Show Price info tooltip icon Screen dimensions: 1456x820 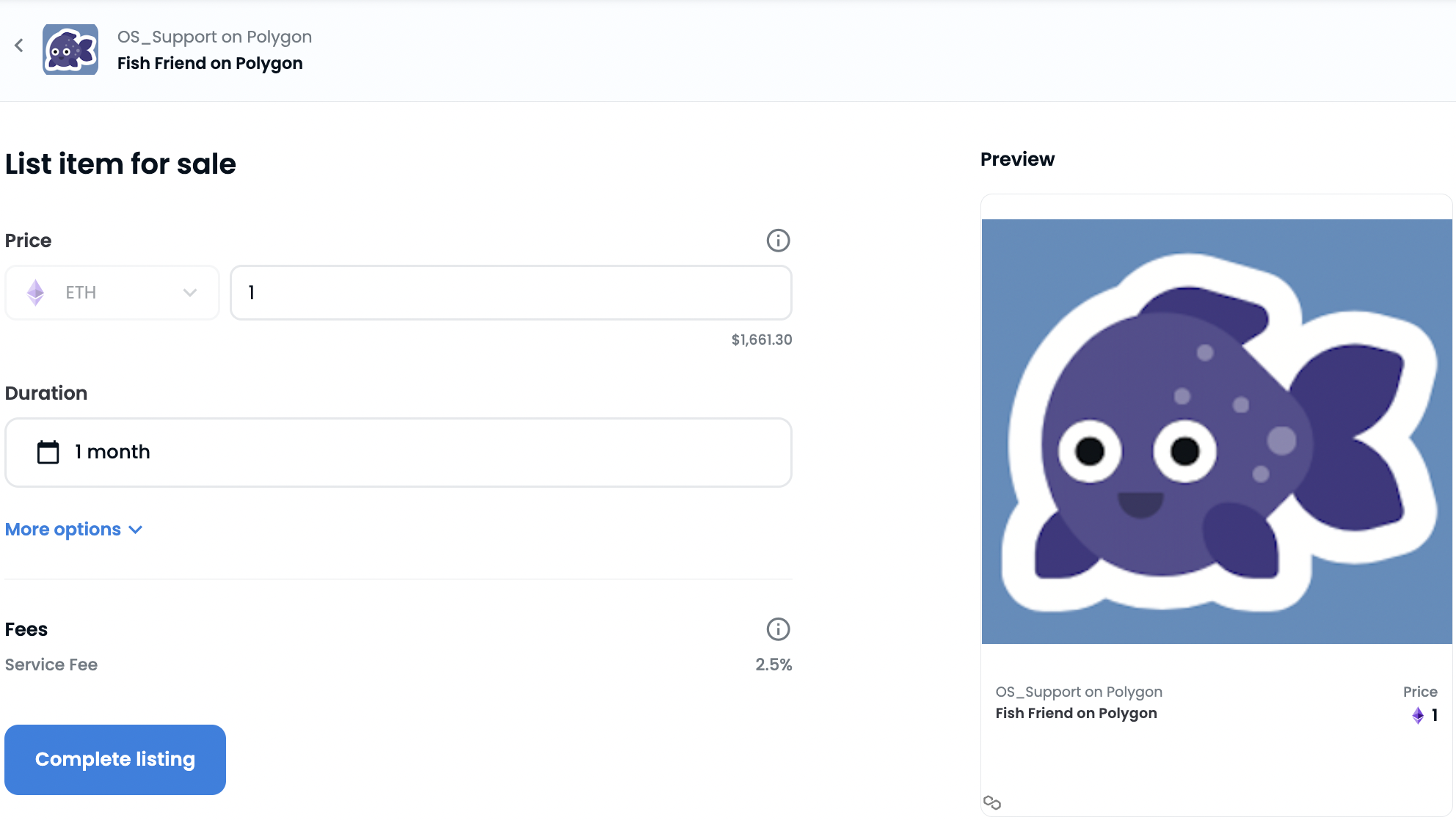click(x=778, y=241)
